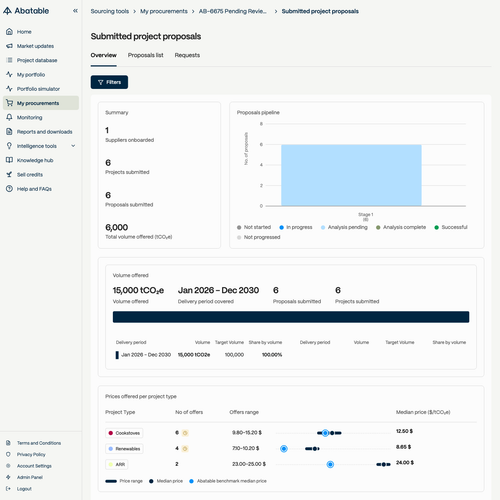This screenshot has height=500, width=500.
Task: Go to My procurements breadcrumb
Action: click(x=164, y=11)
